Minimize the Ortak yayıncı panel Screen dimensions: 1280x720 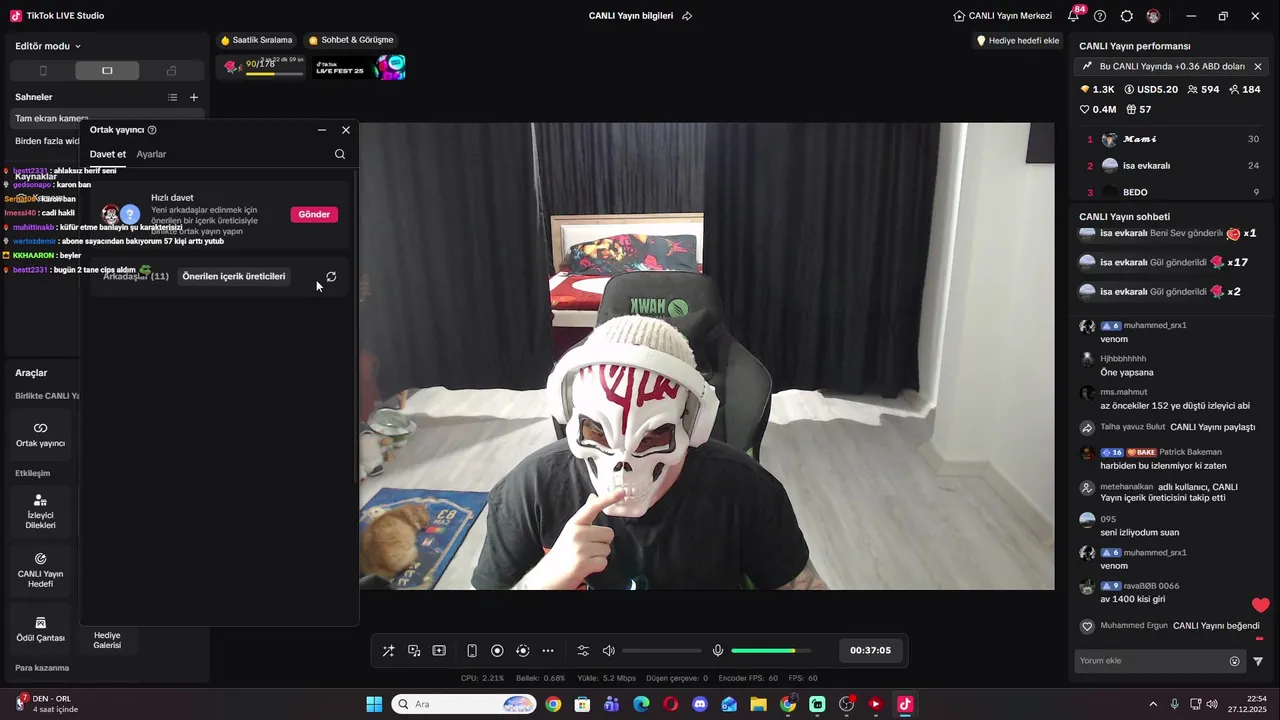point(322,130)
